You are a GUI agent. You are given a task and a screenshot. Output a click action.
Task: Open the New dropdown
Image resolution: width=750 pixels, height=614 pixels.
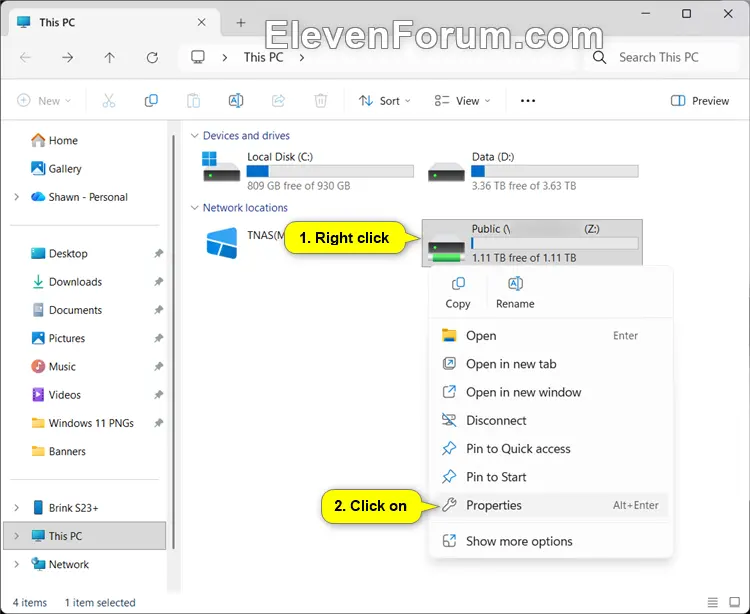click(44, 101)
